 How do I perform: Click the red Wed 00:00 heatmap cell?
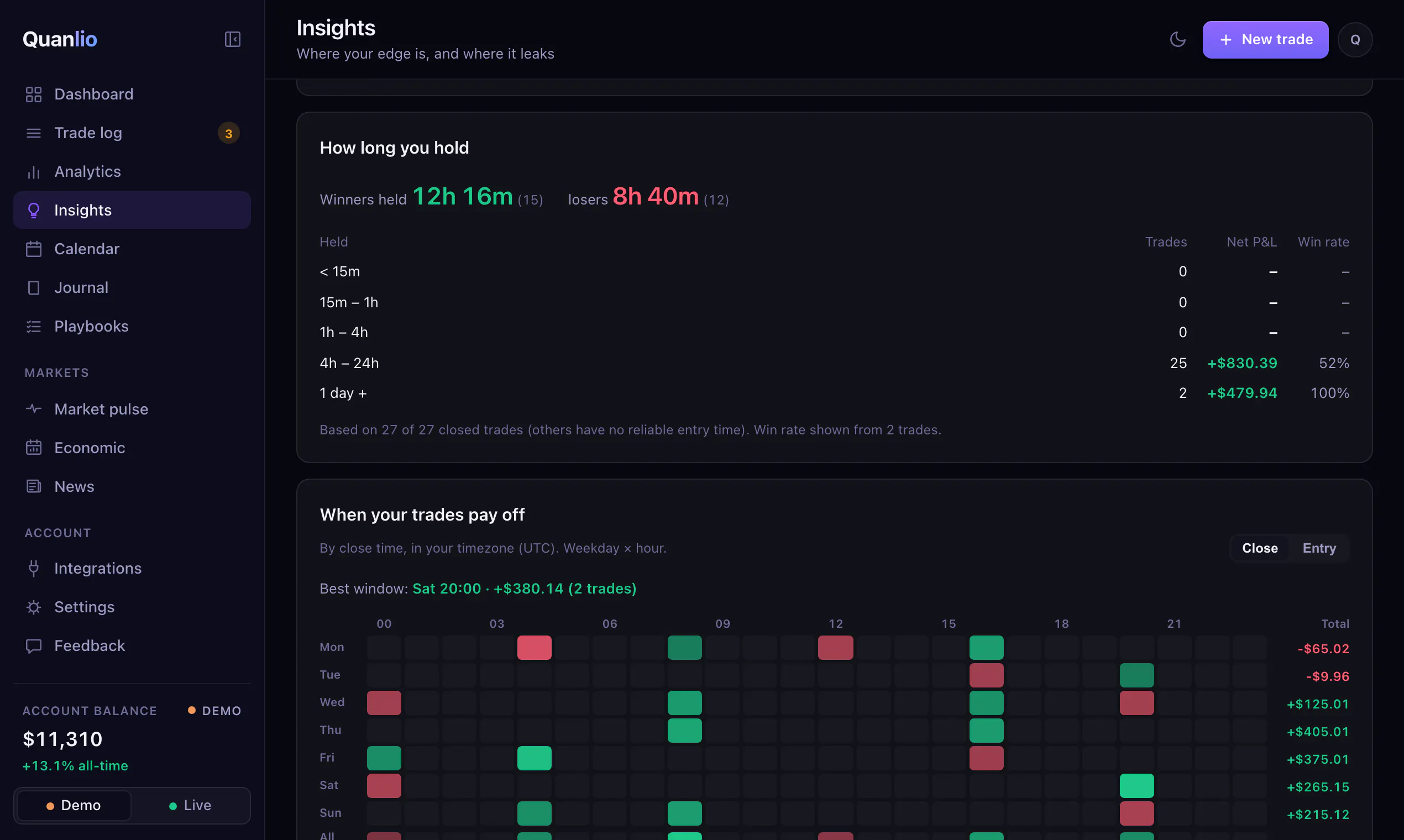[384, 703]
